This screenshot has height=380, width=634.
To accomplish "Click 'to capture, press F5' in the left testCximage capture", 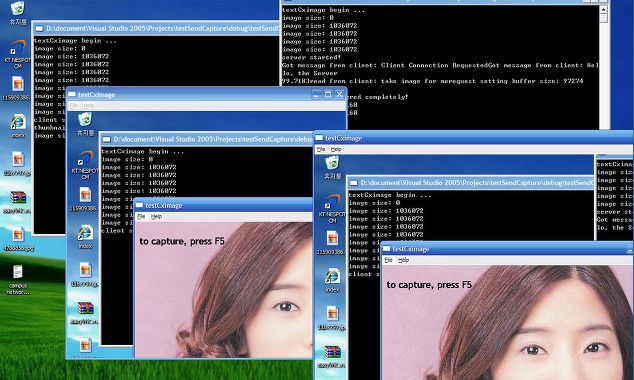I will (x=182, y=241).
